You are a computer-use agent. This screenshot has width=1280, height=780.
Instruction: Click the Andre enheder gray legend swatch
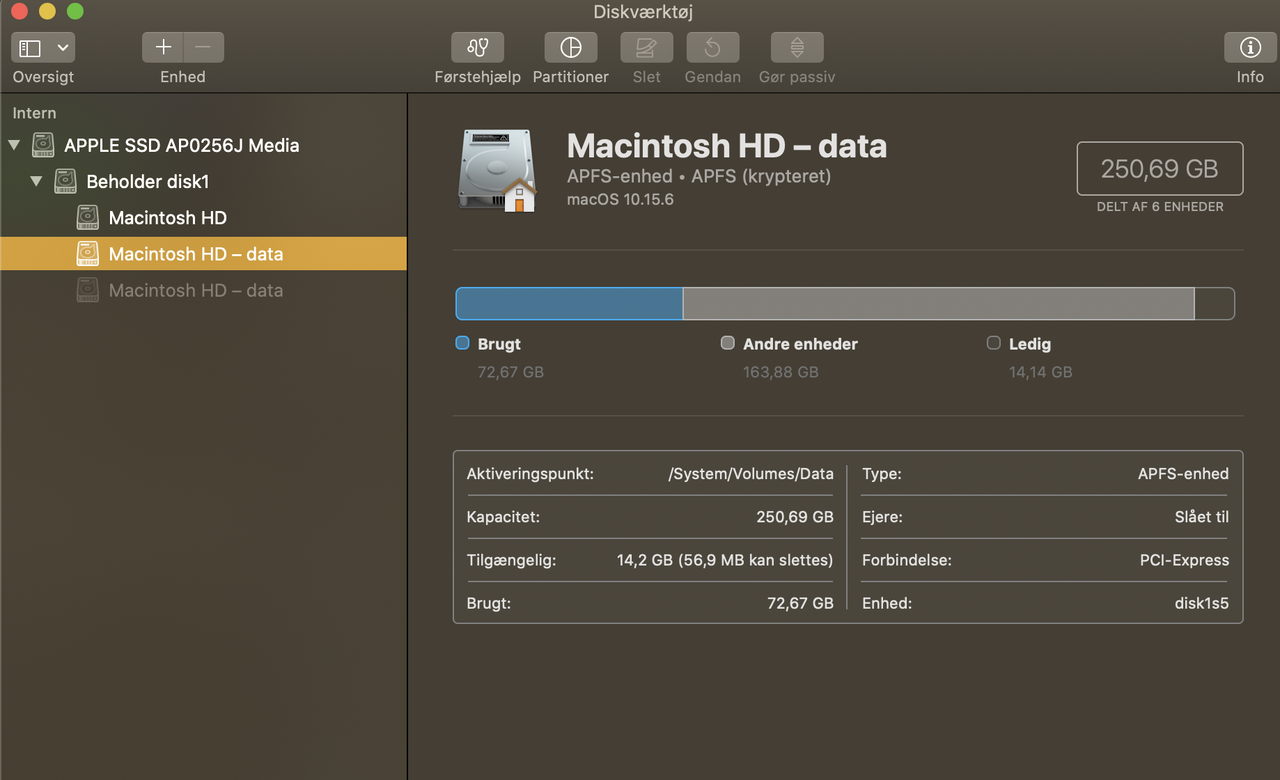pyautogui.click(x=727, y=343)
